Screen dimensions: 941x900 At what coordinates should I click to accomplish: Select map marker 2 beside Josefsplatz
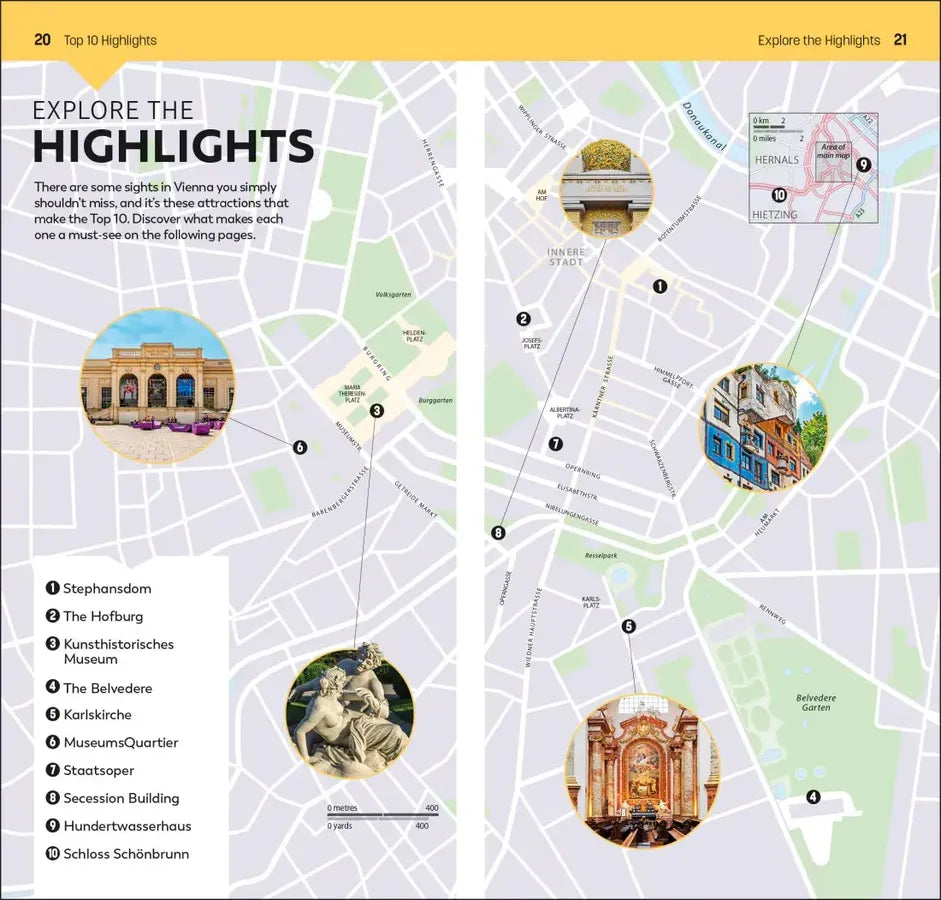tap(523, 319)
